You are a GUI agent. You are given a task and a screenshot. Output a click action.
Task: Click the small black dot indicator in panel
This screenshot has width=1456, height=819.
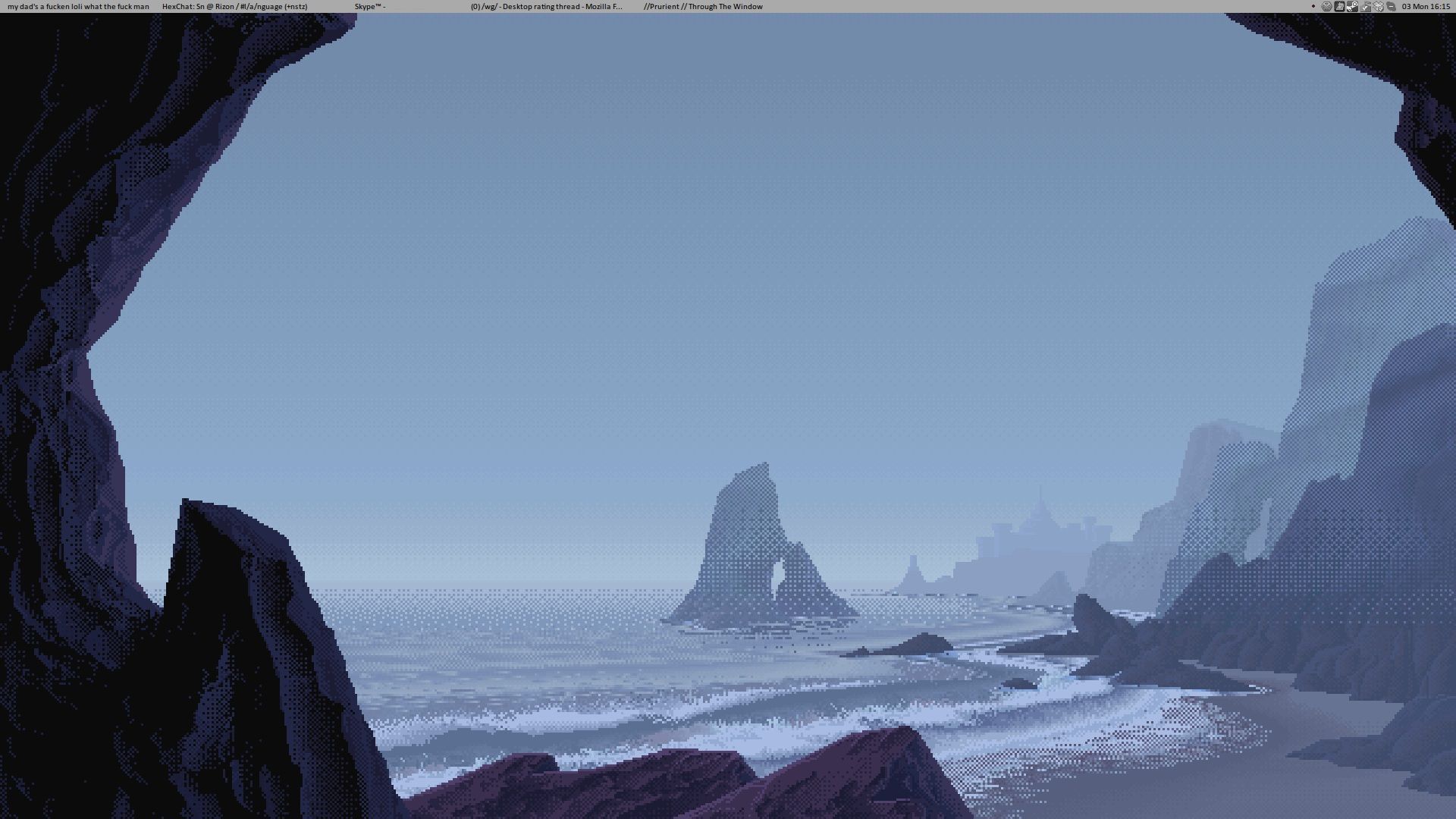tap(1313, 6)
